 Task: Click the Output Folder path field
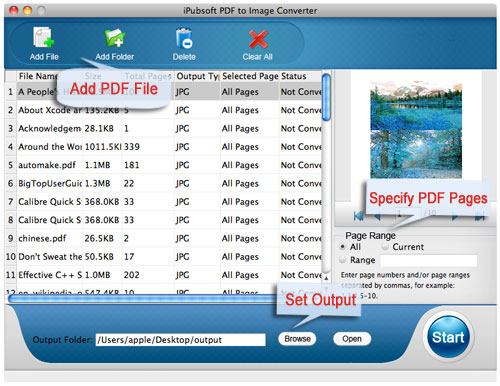(181, 340)
